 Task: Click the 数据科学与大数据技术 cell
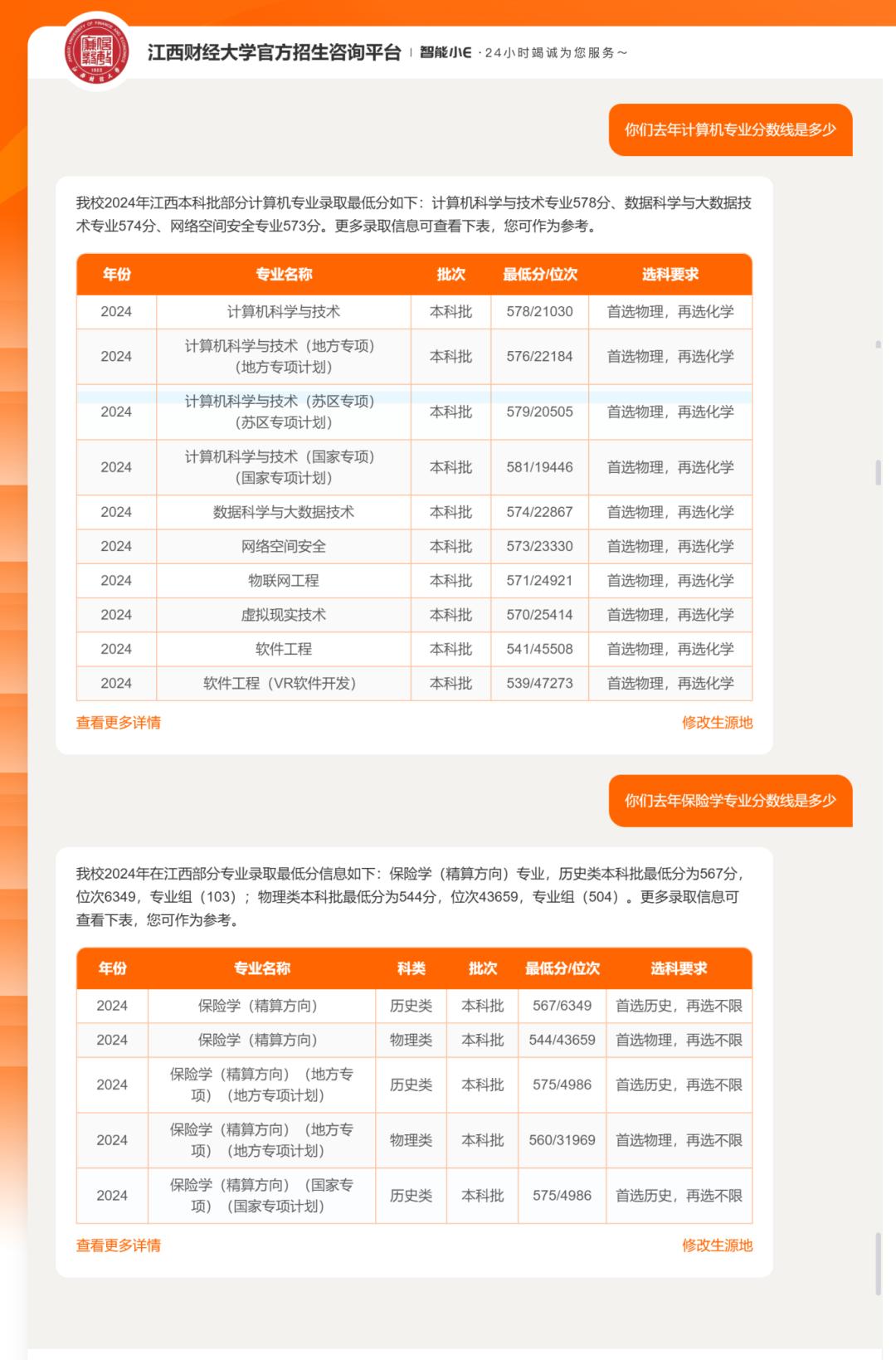coord(284,512)
